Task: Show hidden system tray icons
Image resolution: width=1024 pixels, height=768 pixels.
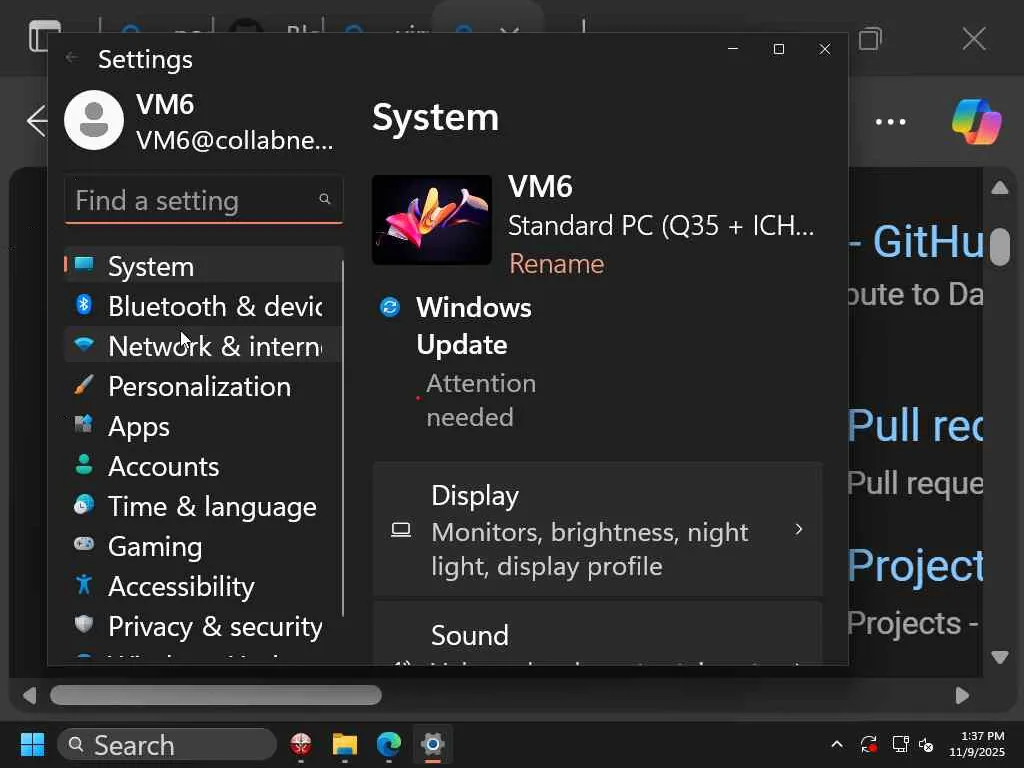Action: point(837,745)
